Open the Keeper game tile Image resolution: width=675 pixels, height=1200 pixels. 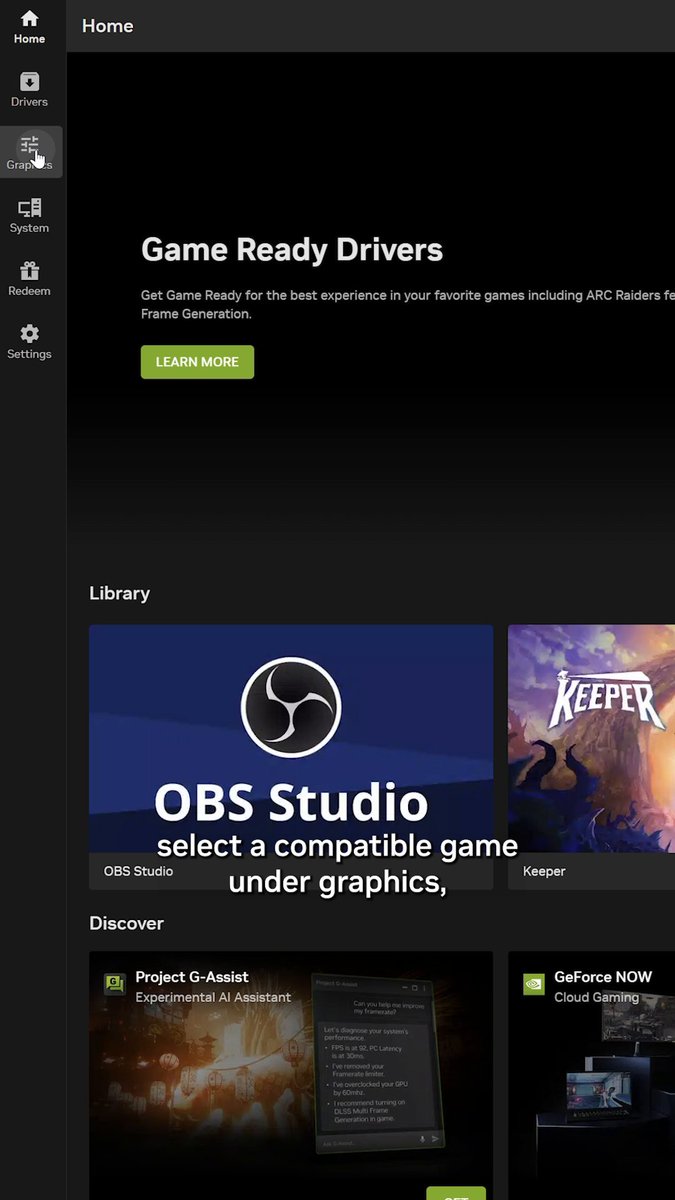591,757
